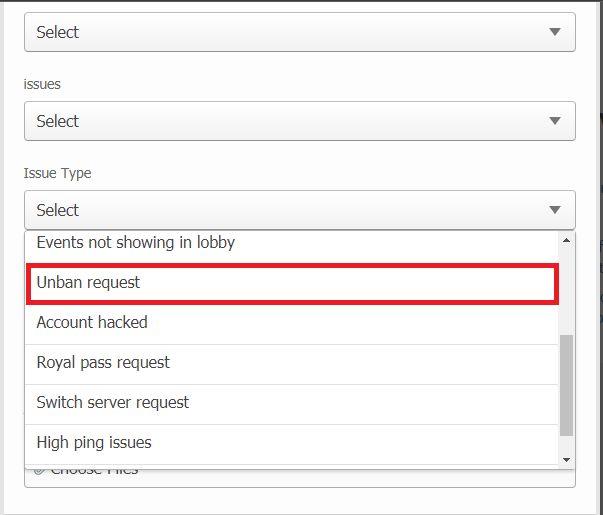Click the scrollbar track above the thumb
The height and width of the screenshot is (515, 603).
click(x=567, y=290)
